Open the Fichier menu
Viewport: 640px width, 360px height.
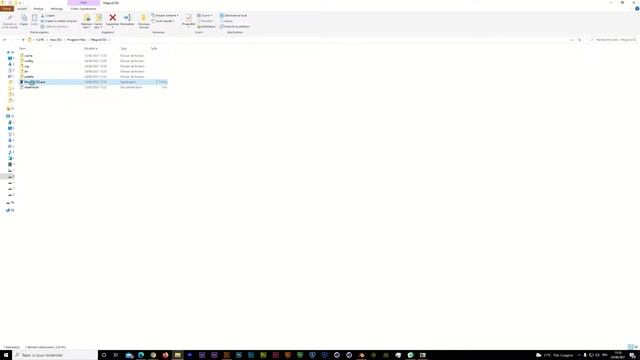tap(7, 9)
